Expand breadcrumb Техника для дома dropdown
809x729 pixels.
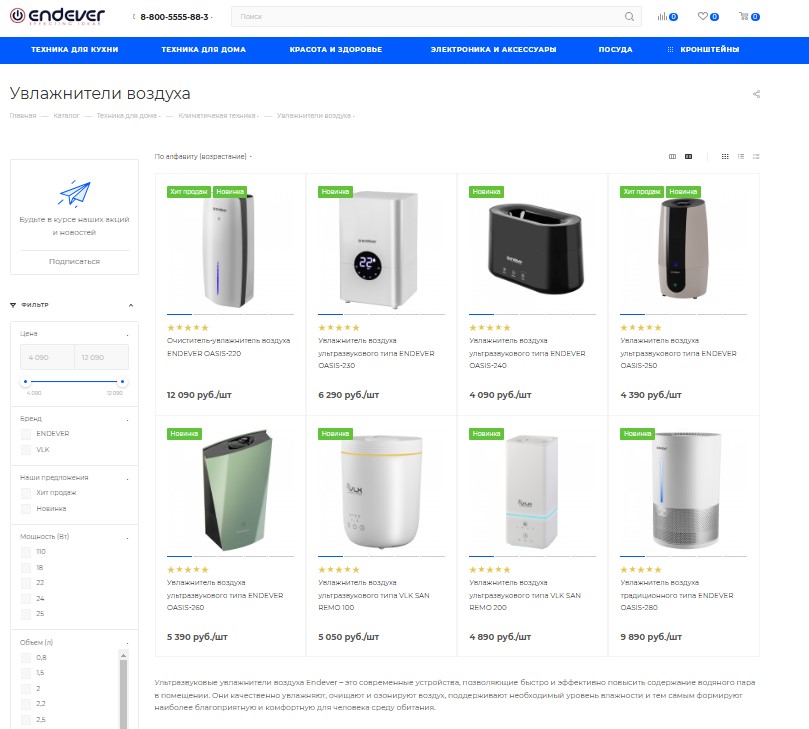point(160,116)
